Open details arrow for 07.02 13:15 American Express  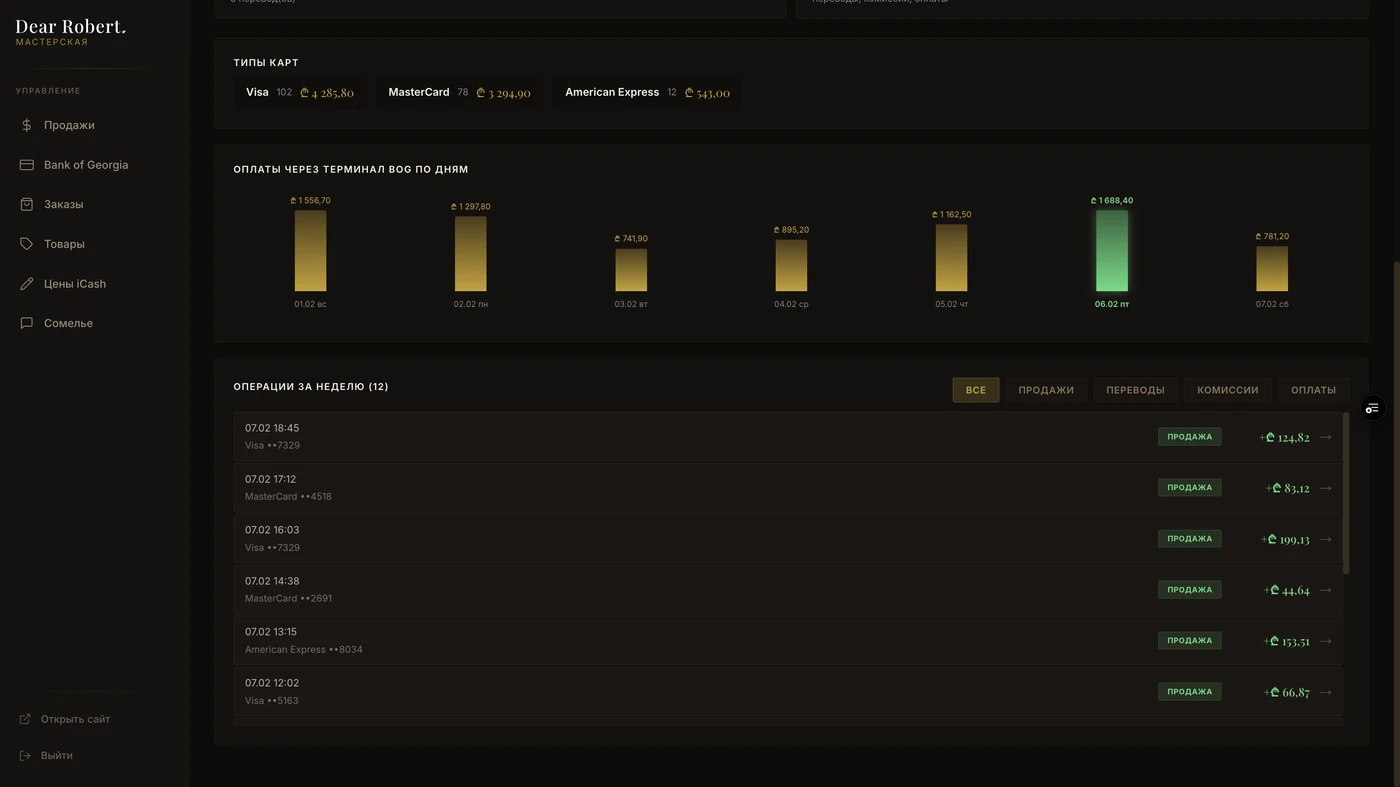pyautogui.click(x=1325, y=641)
